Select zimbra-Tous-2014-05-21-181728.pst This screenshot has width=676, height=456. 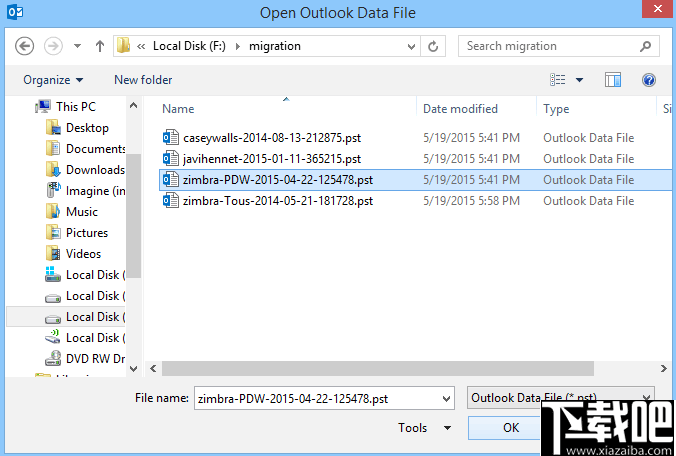(x=278, y=201)
